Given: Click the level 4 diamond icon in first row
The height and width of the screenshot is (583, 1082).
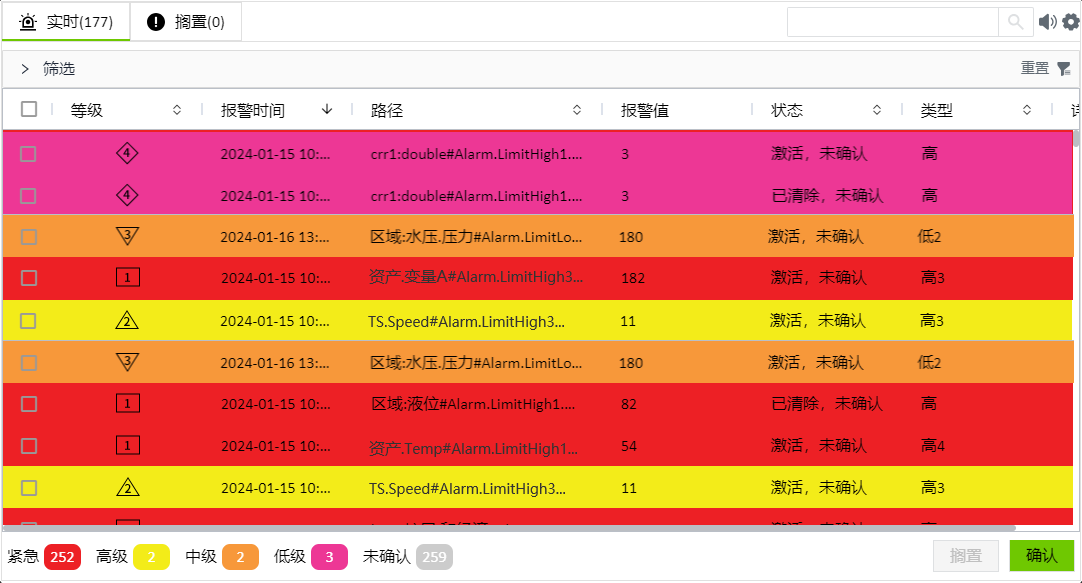Looking at the screenshot, I should pos(127,153).
